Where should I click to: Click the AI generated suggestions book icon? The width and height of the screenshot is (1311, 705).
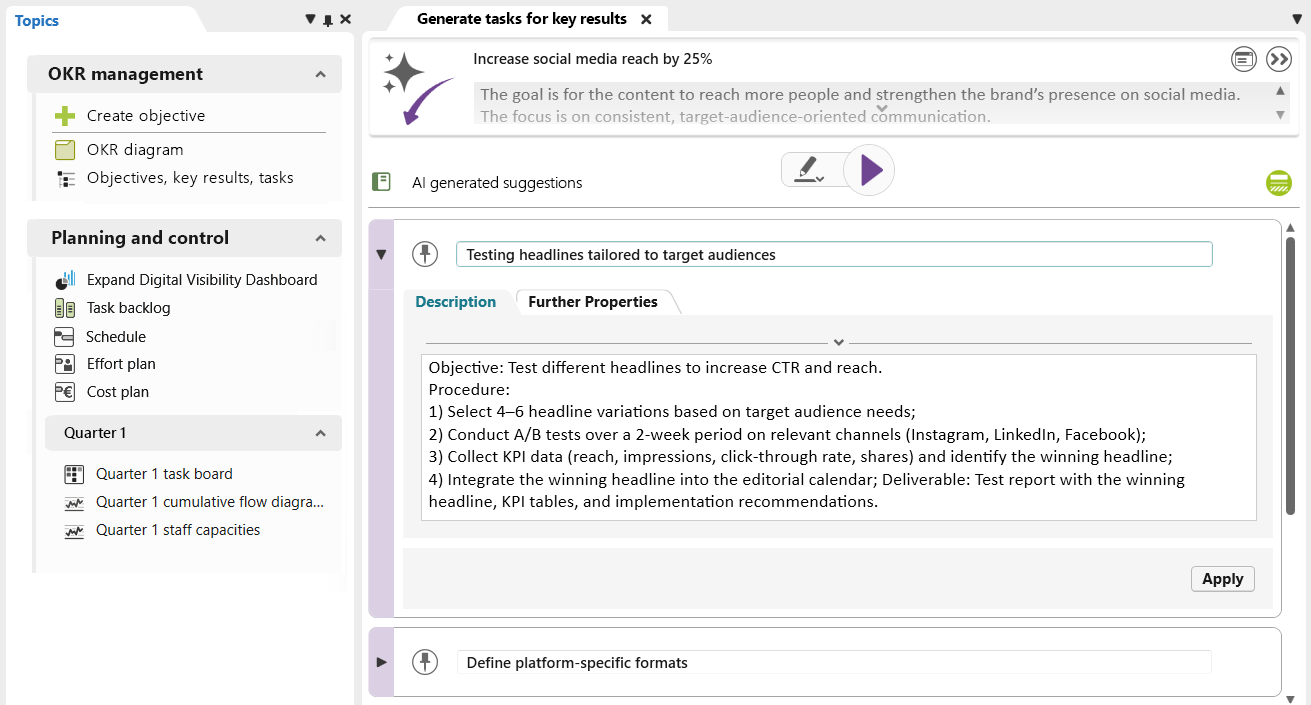pos(381,181)
